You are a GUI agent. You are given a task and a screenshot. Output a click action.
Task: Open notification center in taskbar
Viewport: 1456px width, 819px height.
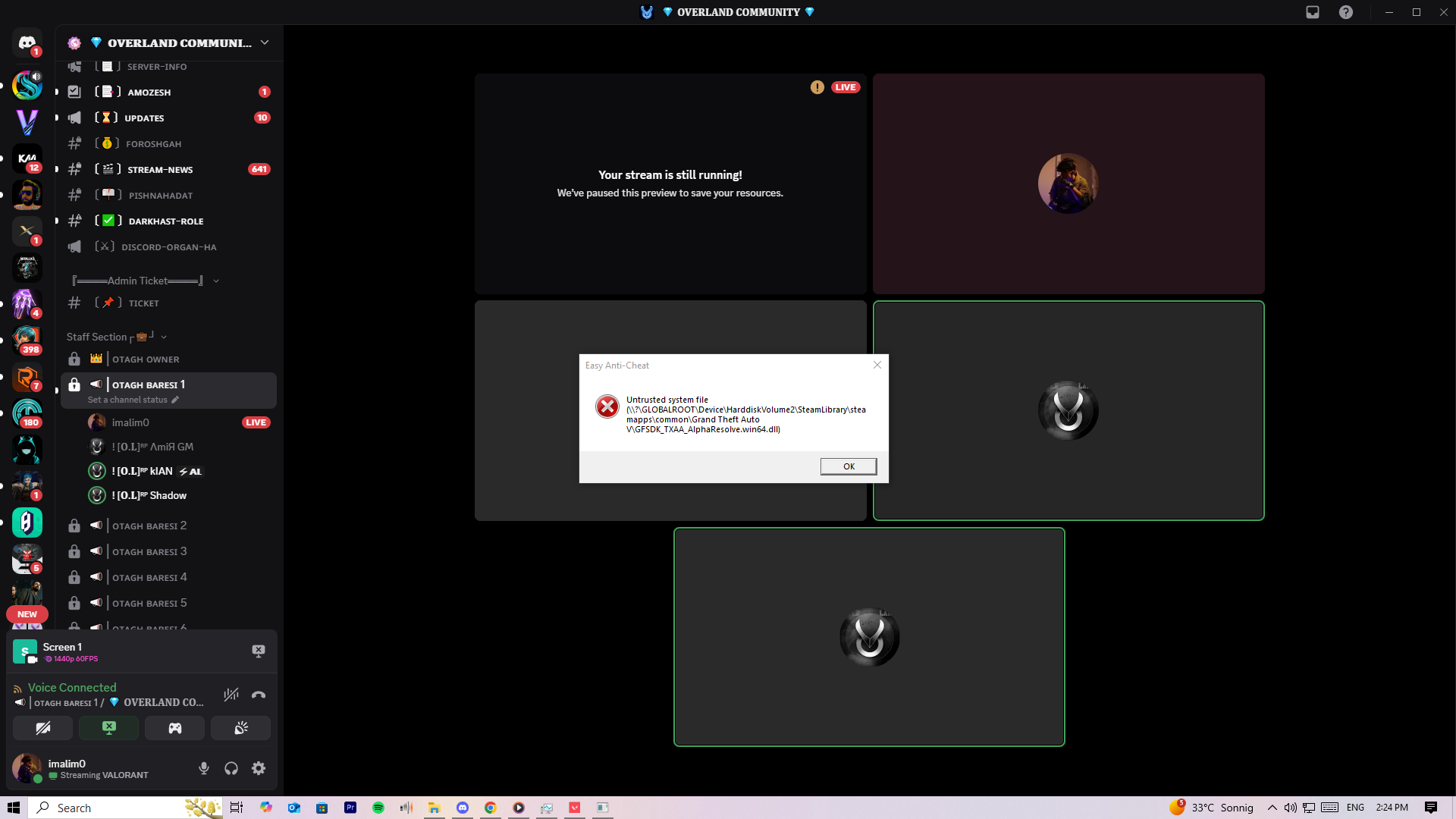(1431, 808)
